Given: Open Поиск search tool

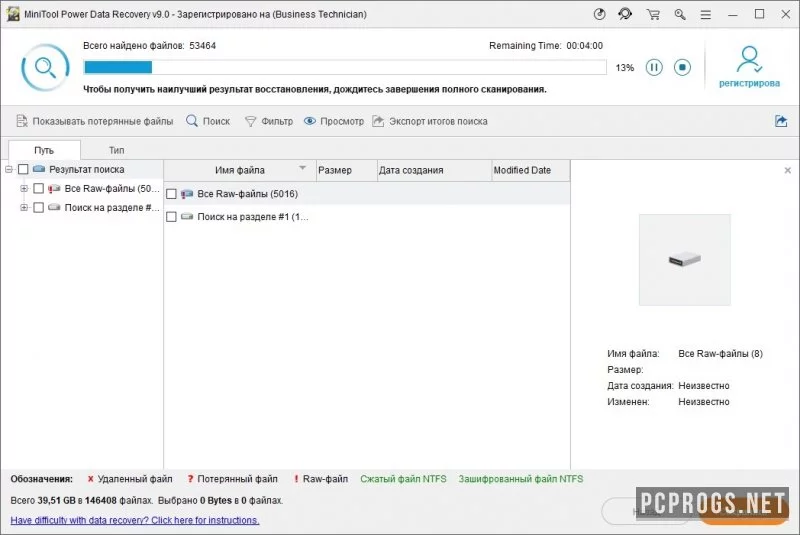Looking at the screenshot, I should [208, 121].
